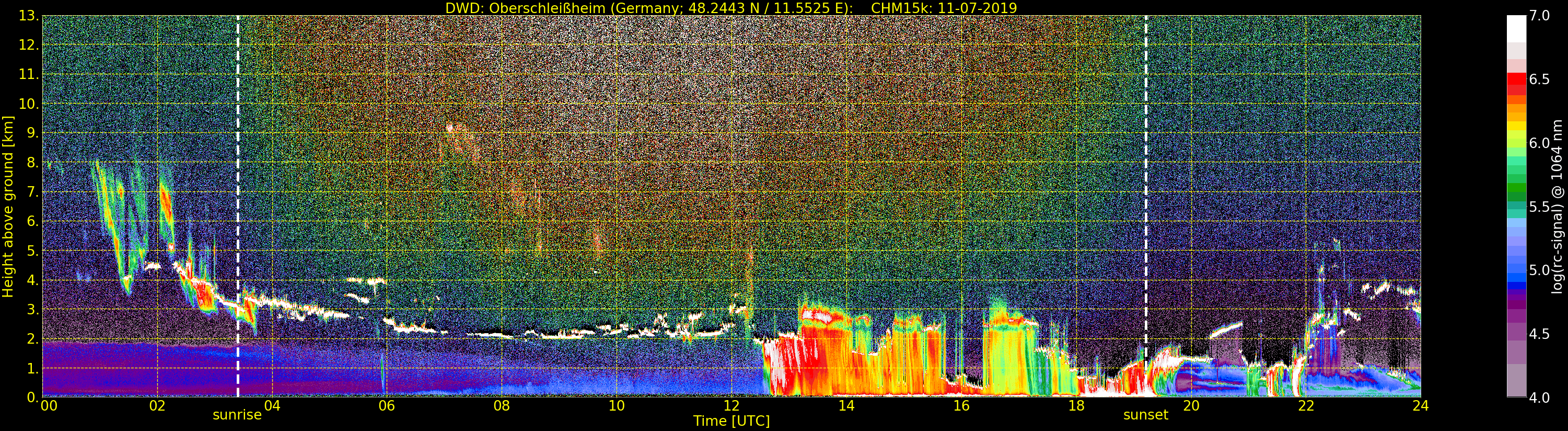Pick the dark green colorbar segment near 5.5
Viewport: 1568px width, 431px height.
pyautogui.click(x=1516, y=196)
